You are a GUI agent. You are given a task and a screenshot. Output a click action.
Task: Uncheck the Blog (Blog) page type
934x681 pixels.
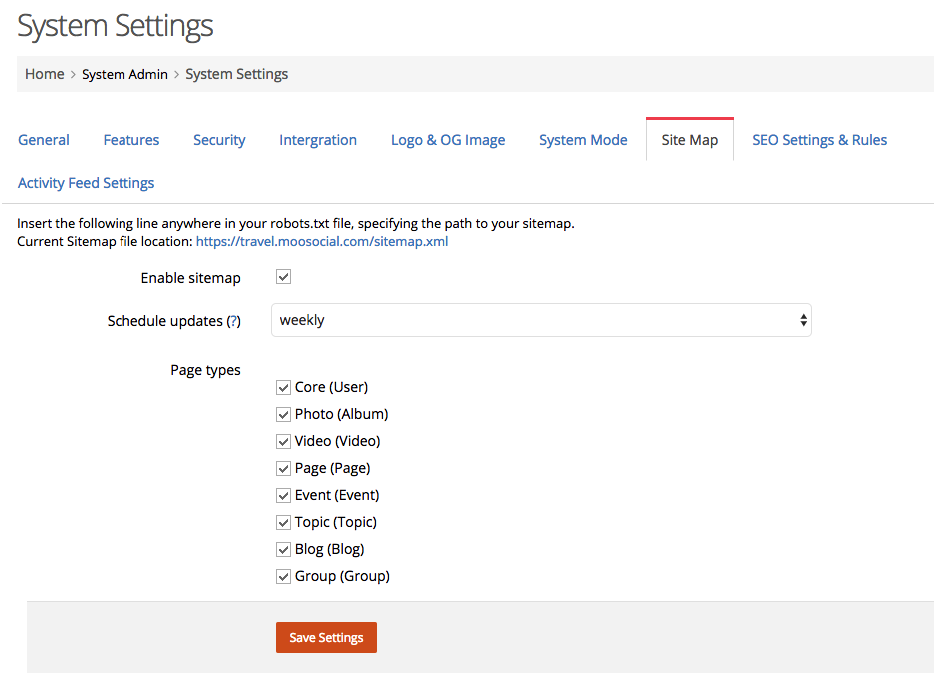284,549
